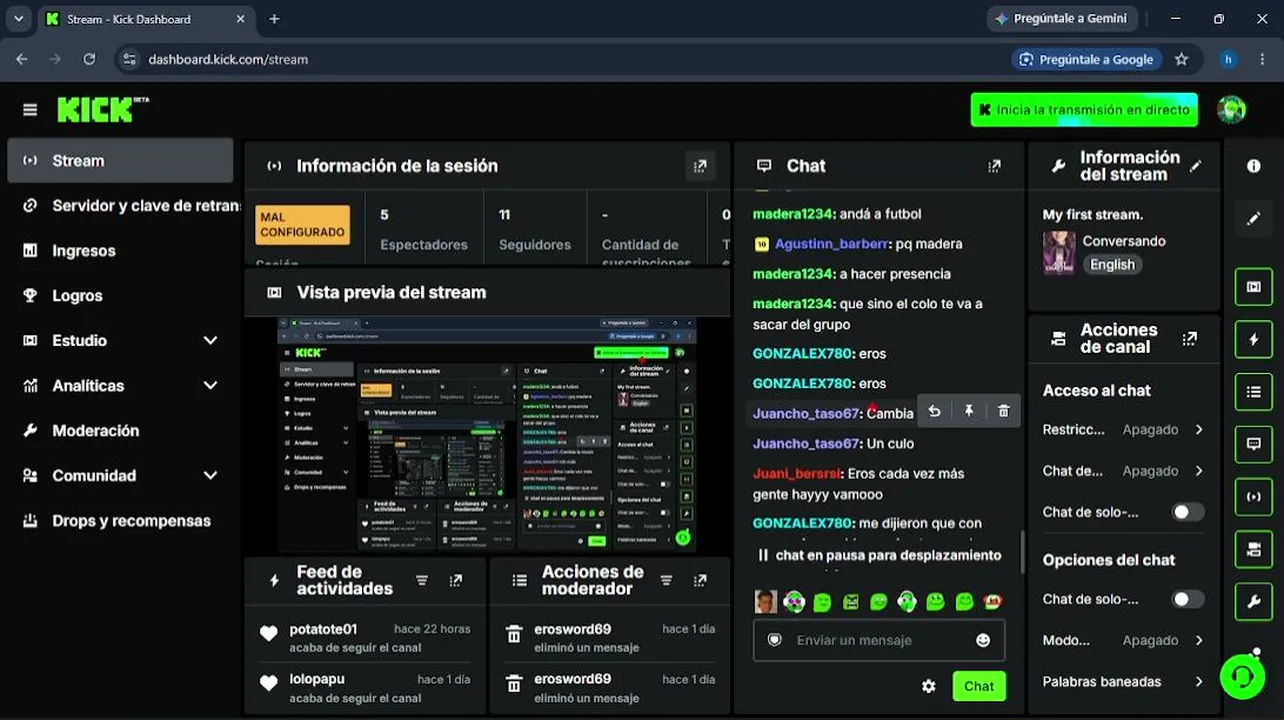This screenshot has height=720, width=1284.
Task: Click username Juani_bersrsi in chat
Action: [x=798, y=474]
